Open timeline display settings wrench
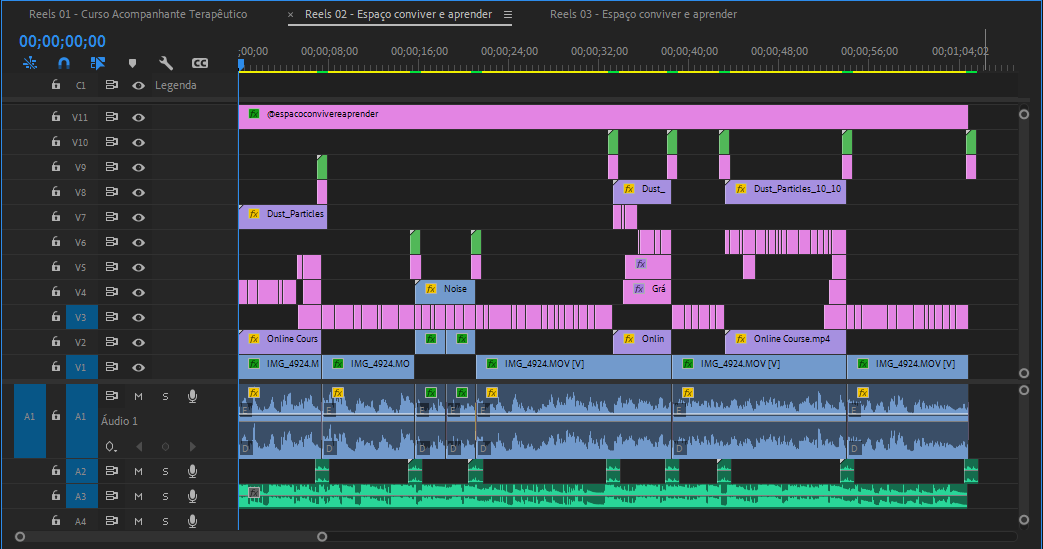1043x549 pixels. coord(166,63)
